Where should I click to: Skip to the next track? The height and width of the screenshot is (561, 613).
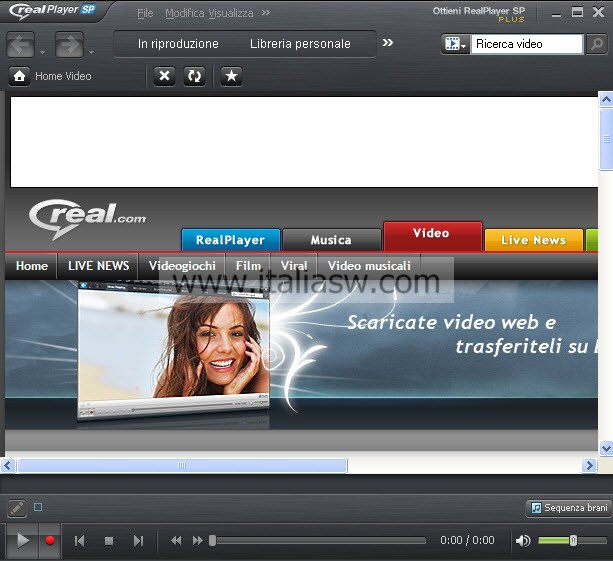pyautogui.click(x=138, y=541)
